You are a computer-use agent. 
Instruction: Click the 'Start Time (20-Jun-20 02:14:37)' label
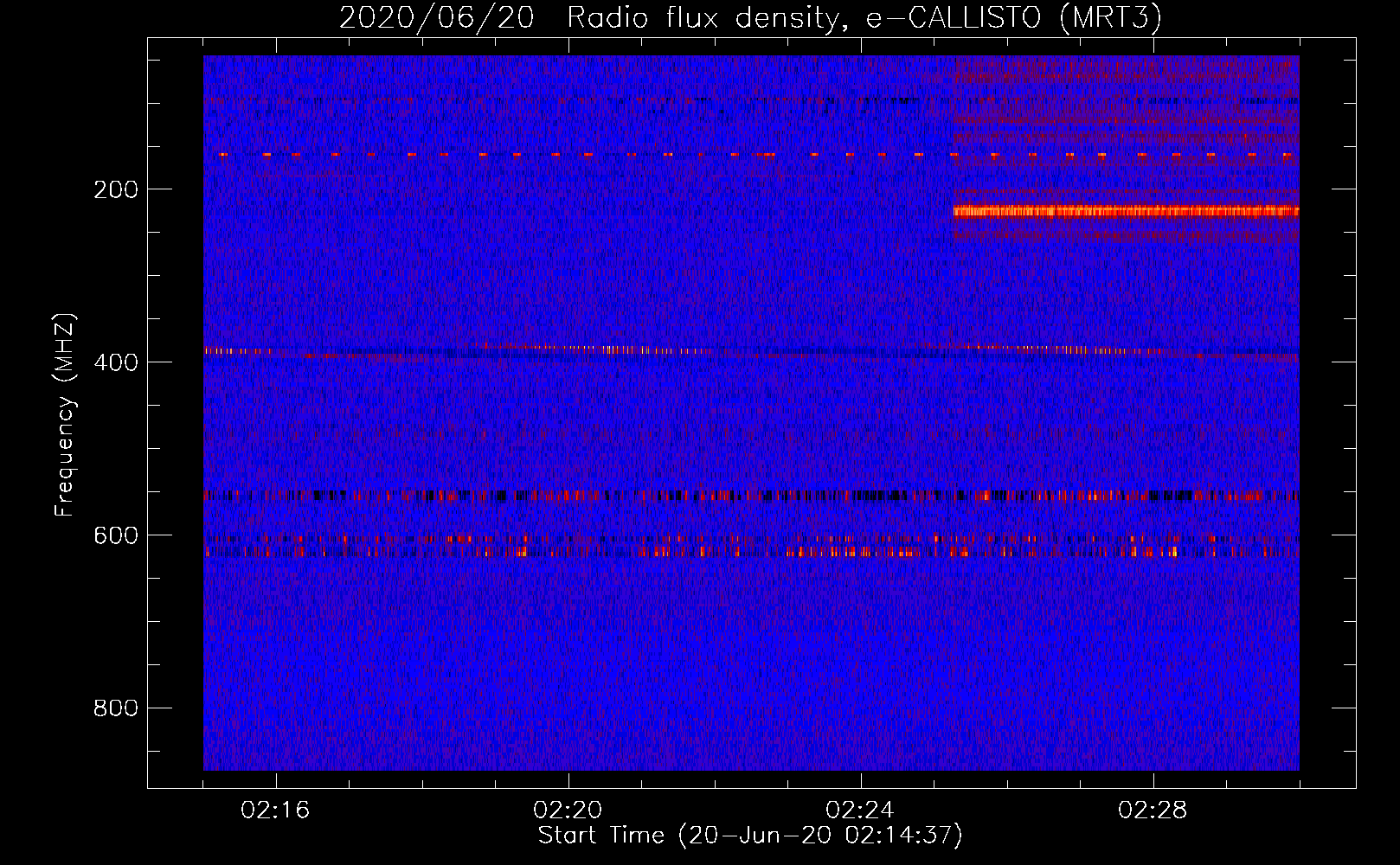click(750, 836)
